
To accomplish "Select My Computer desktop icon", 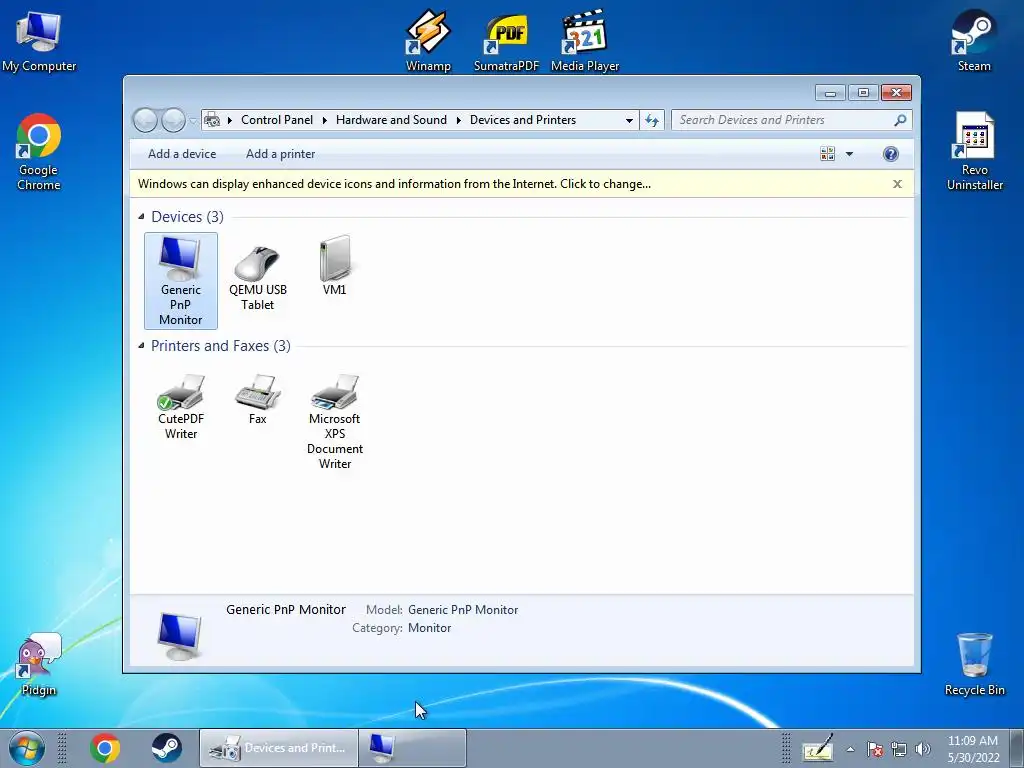I will pos(39,41).
